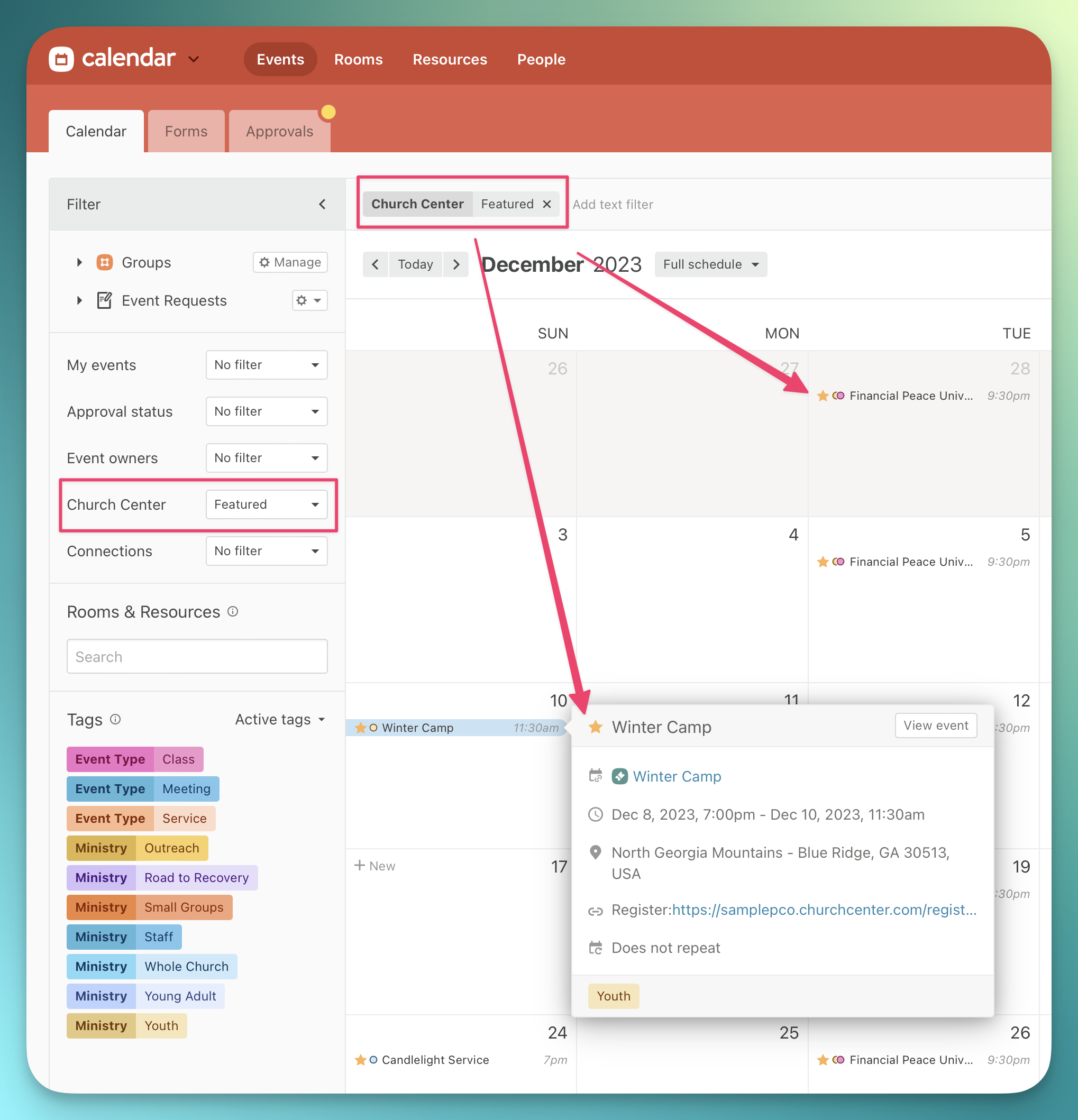Toggle the Ministry Small Groups tag
Image resolution: width=1078 pixels, height=1120 pixels.
coord(149,907)
